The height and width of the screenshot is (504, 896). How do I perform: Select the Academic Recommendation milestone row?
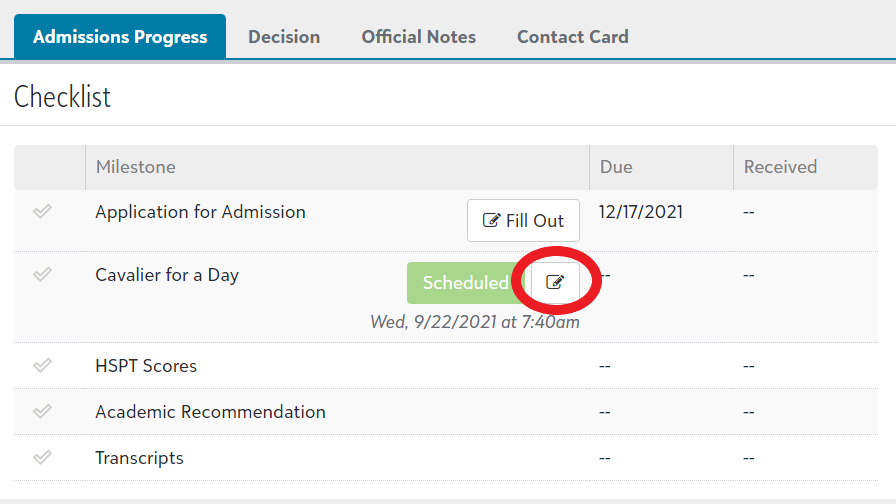tap(210, 412)
